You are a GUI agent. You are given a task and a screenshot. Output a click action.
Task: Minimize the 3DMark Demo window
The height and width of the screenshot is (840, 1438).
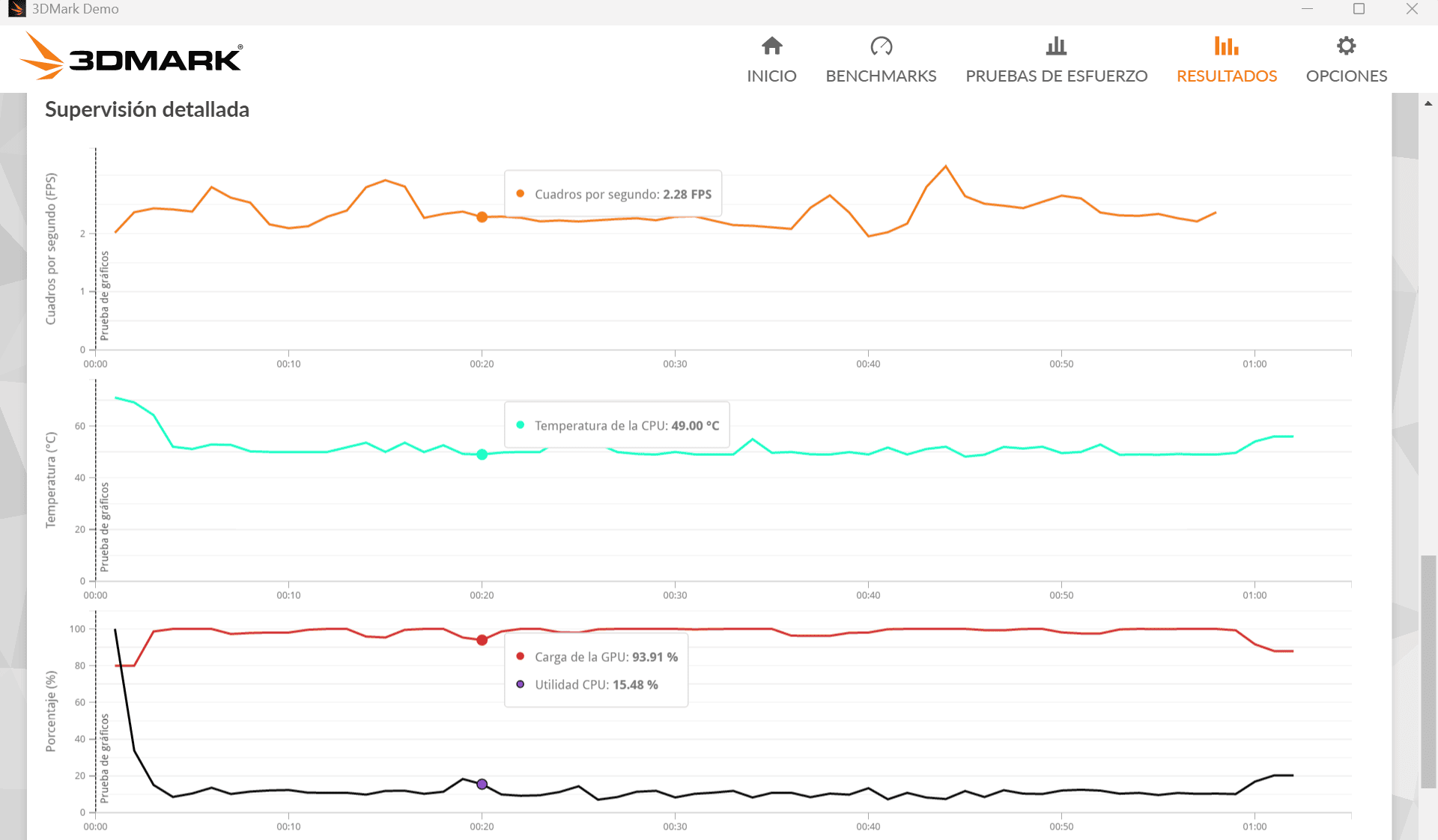click(1307, 9)
